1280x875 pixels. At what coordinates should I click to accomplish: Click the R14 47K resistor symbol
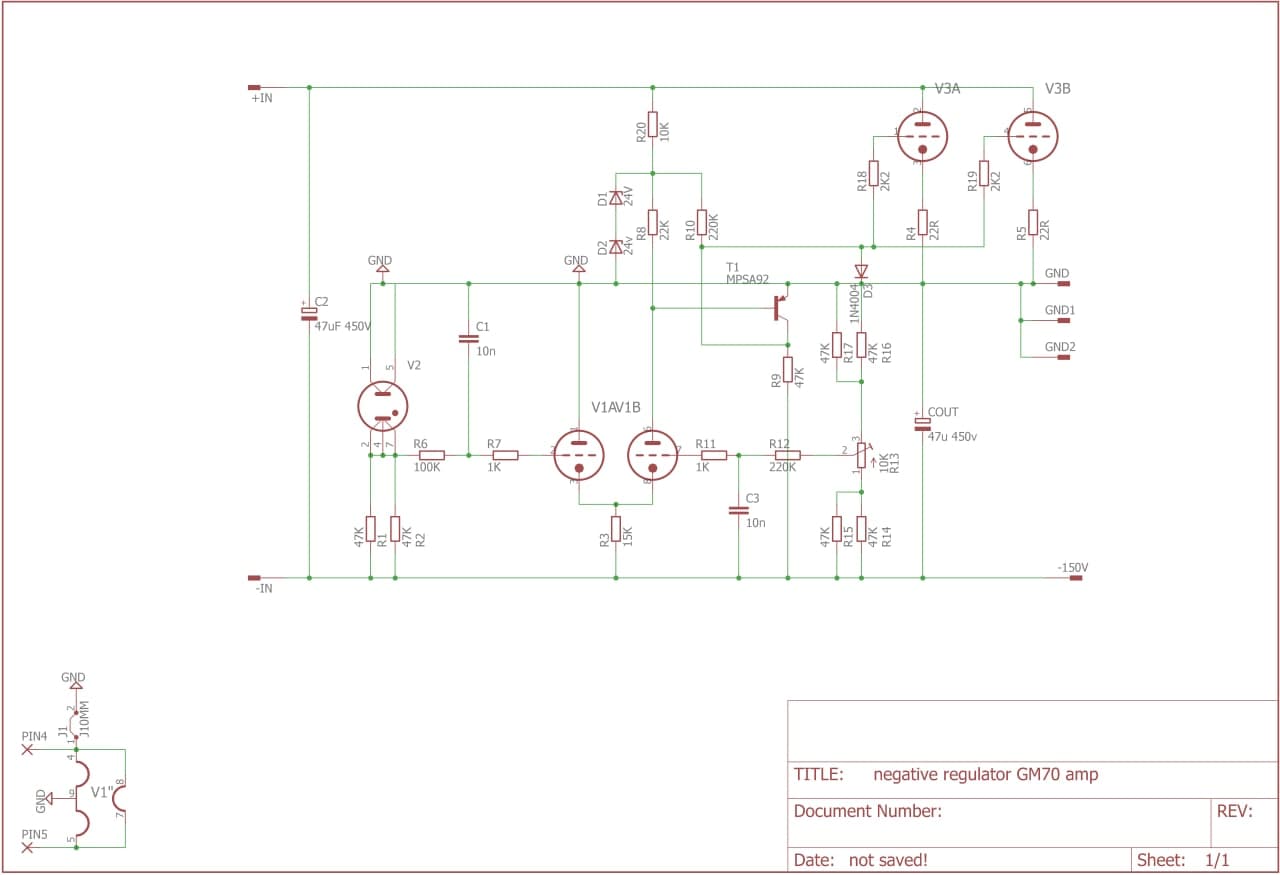pos(861,528)
